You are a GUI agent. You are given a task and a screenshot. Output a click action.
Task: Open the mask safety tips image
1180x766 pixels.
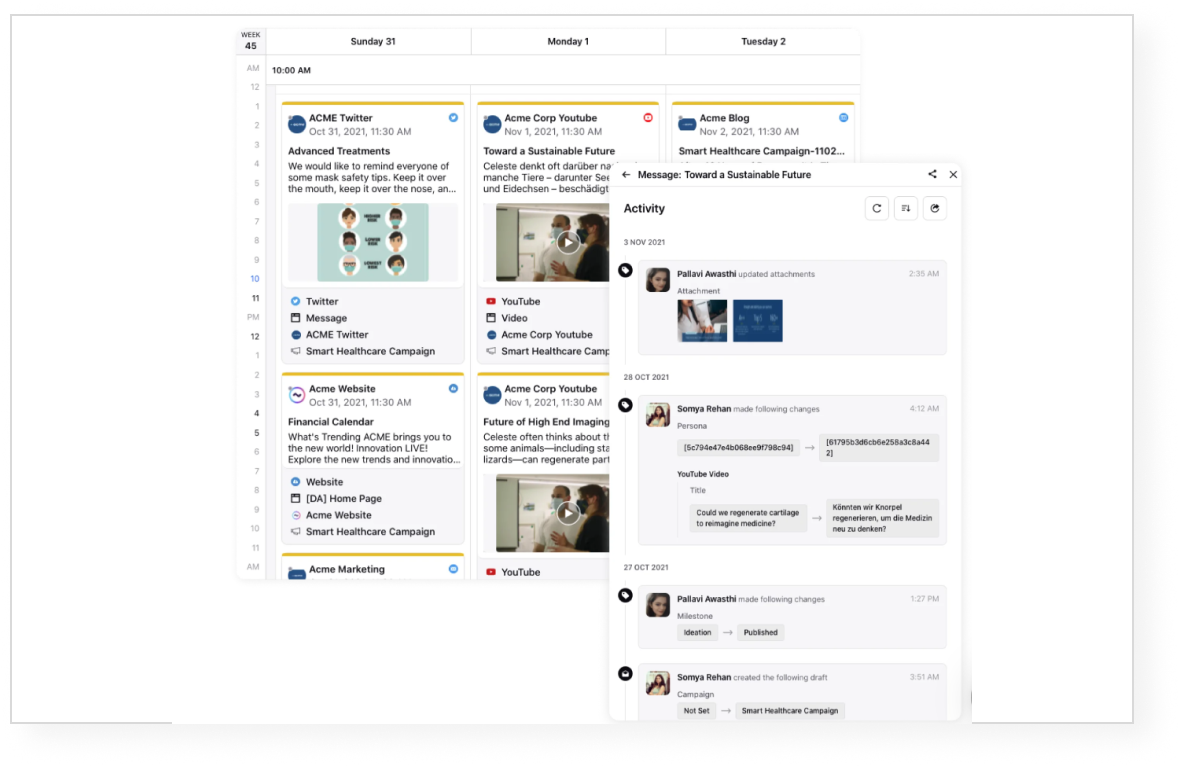pyautogui.click(x=373, y=242)
